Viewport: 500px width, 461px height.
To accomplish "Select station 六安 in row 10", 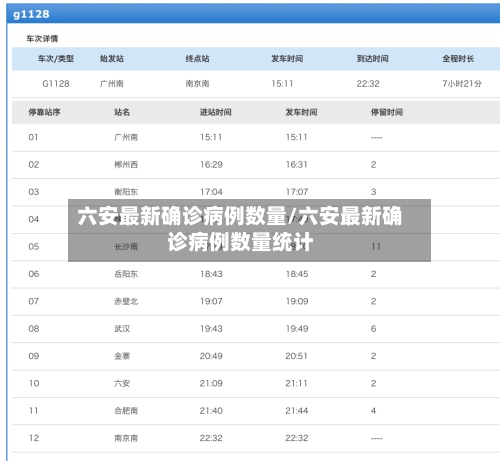I will 122,383.
